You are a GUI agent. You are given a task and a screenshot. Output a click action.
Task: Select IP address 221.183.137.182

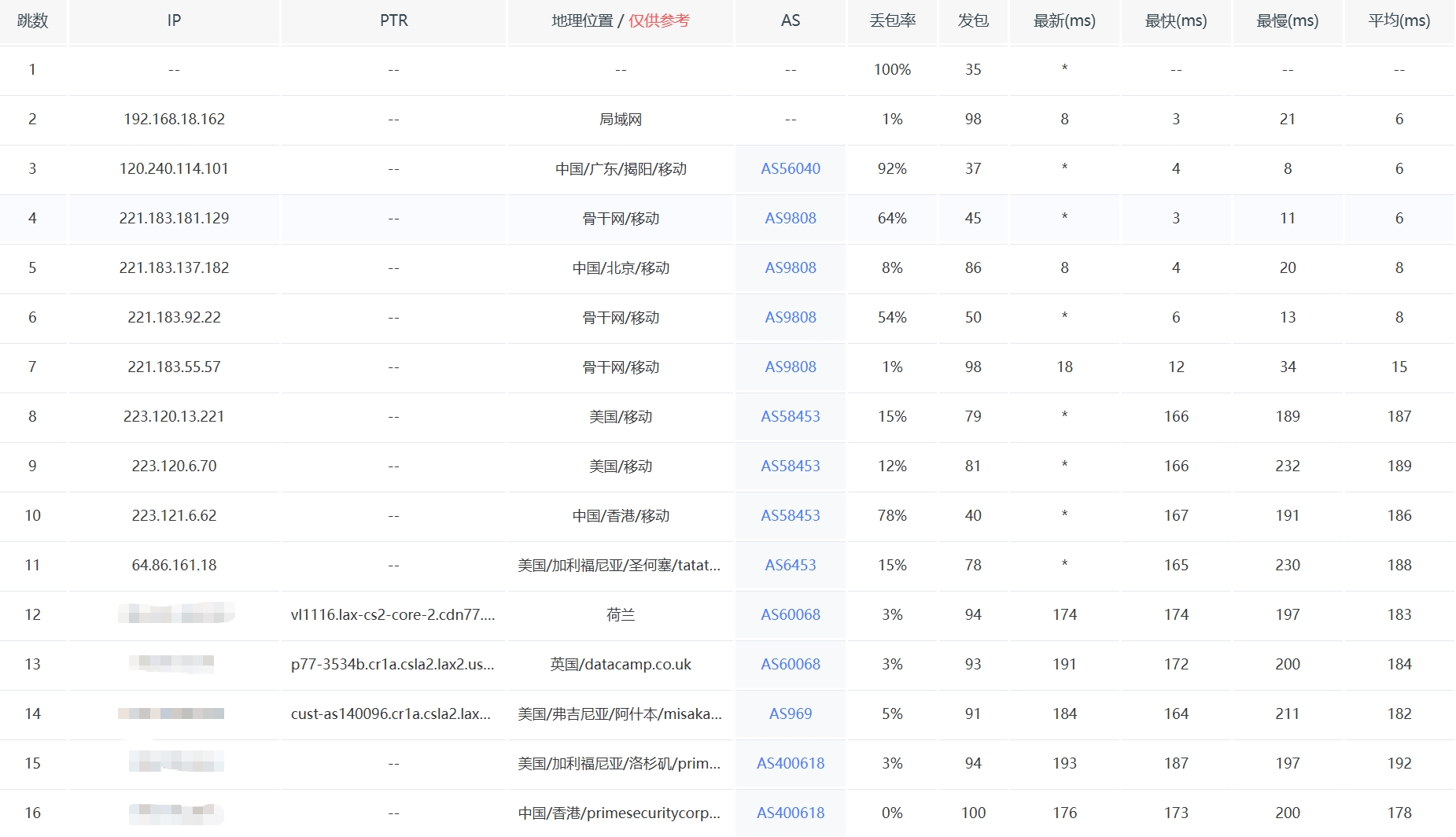pyautogui.click(x=174, y=267)
